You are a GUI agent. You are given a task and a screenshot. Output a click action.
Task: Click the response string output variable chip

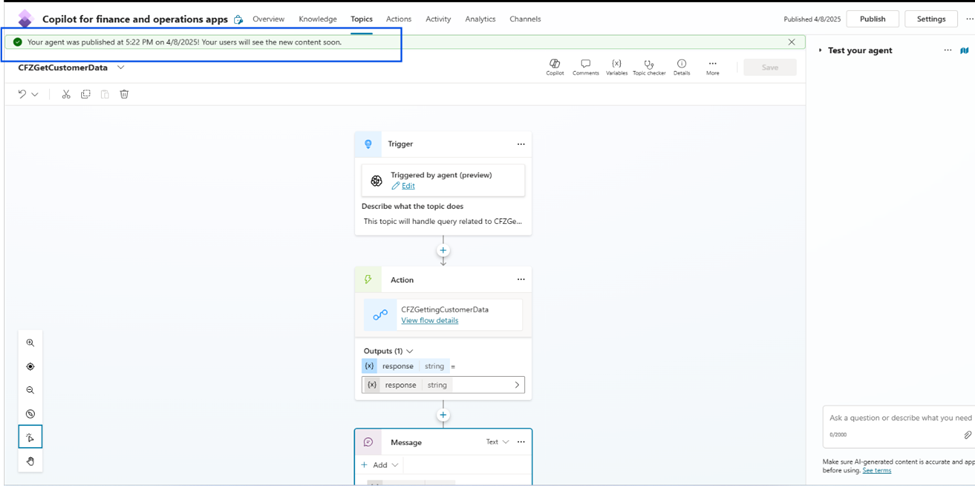[405, 367]
